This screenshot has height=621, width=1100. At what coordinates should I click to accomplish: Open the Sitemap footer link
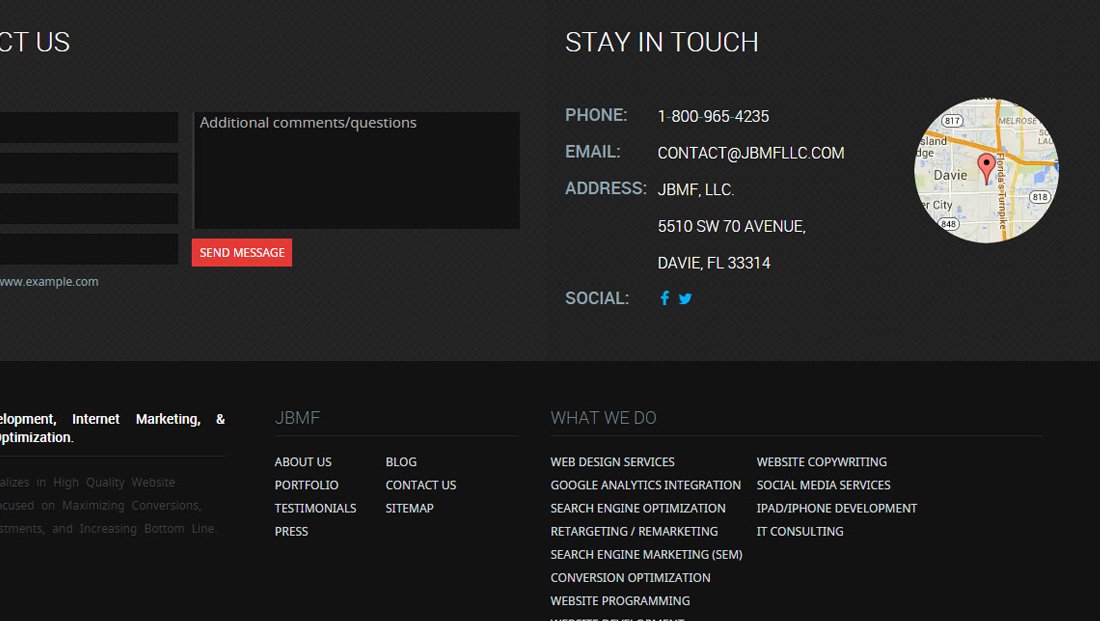point(410,508)
